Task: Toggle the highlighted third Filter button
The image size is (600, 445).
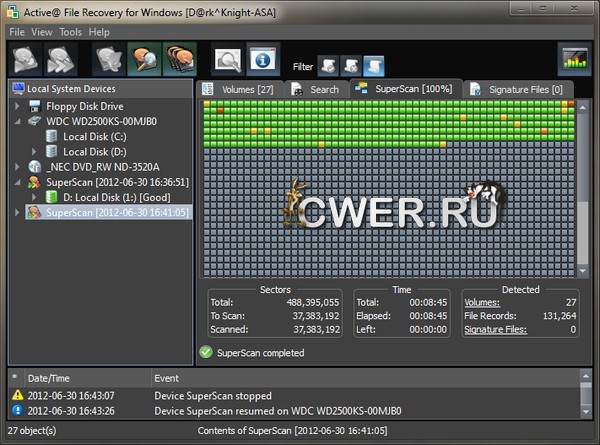Action: (373, 66)
